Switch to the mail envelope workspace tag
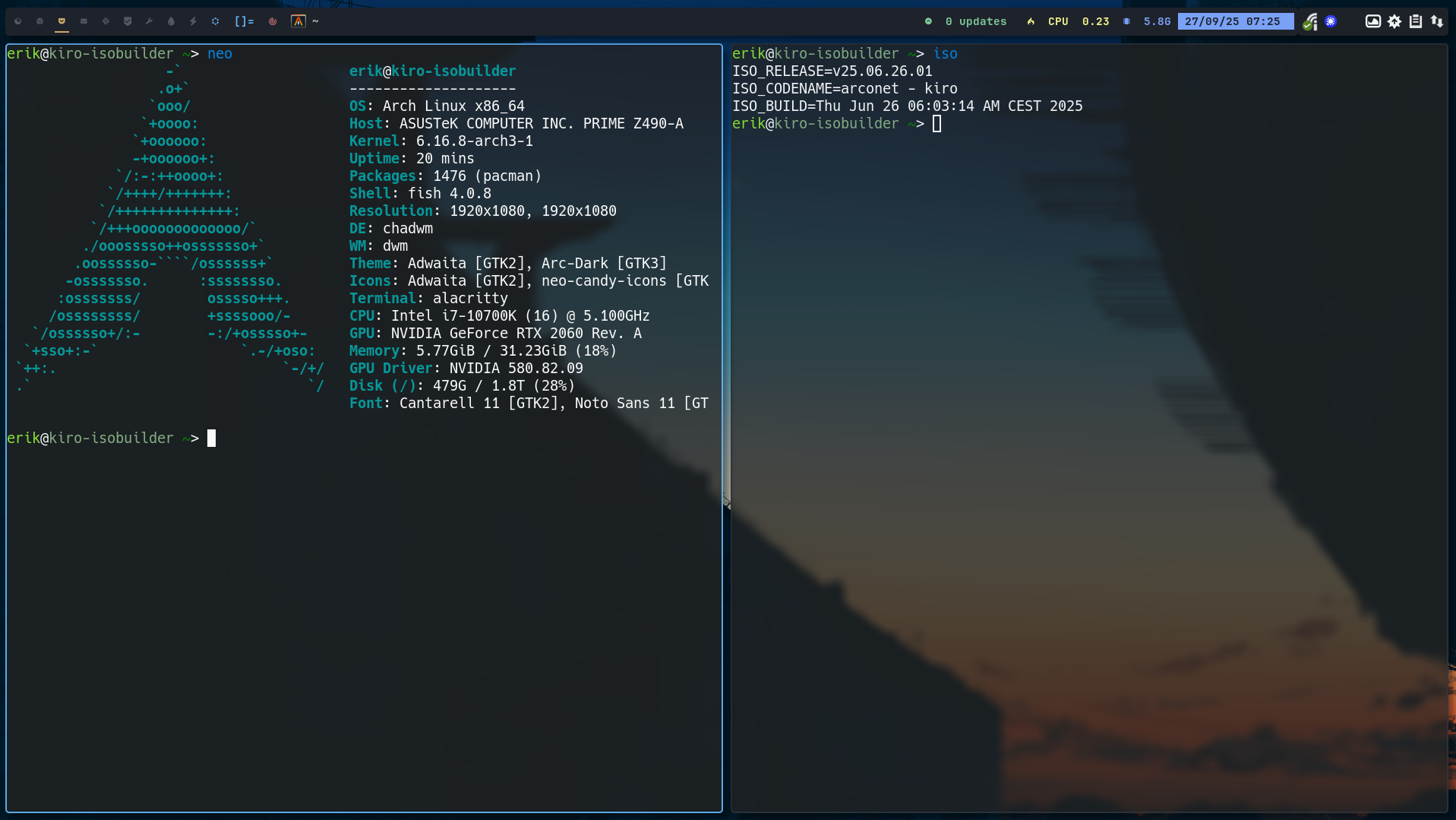Viewport: 1456px width, 820px height. coord(84,21)
